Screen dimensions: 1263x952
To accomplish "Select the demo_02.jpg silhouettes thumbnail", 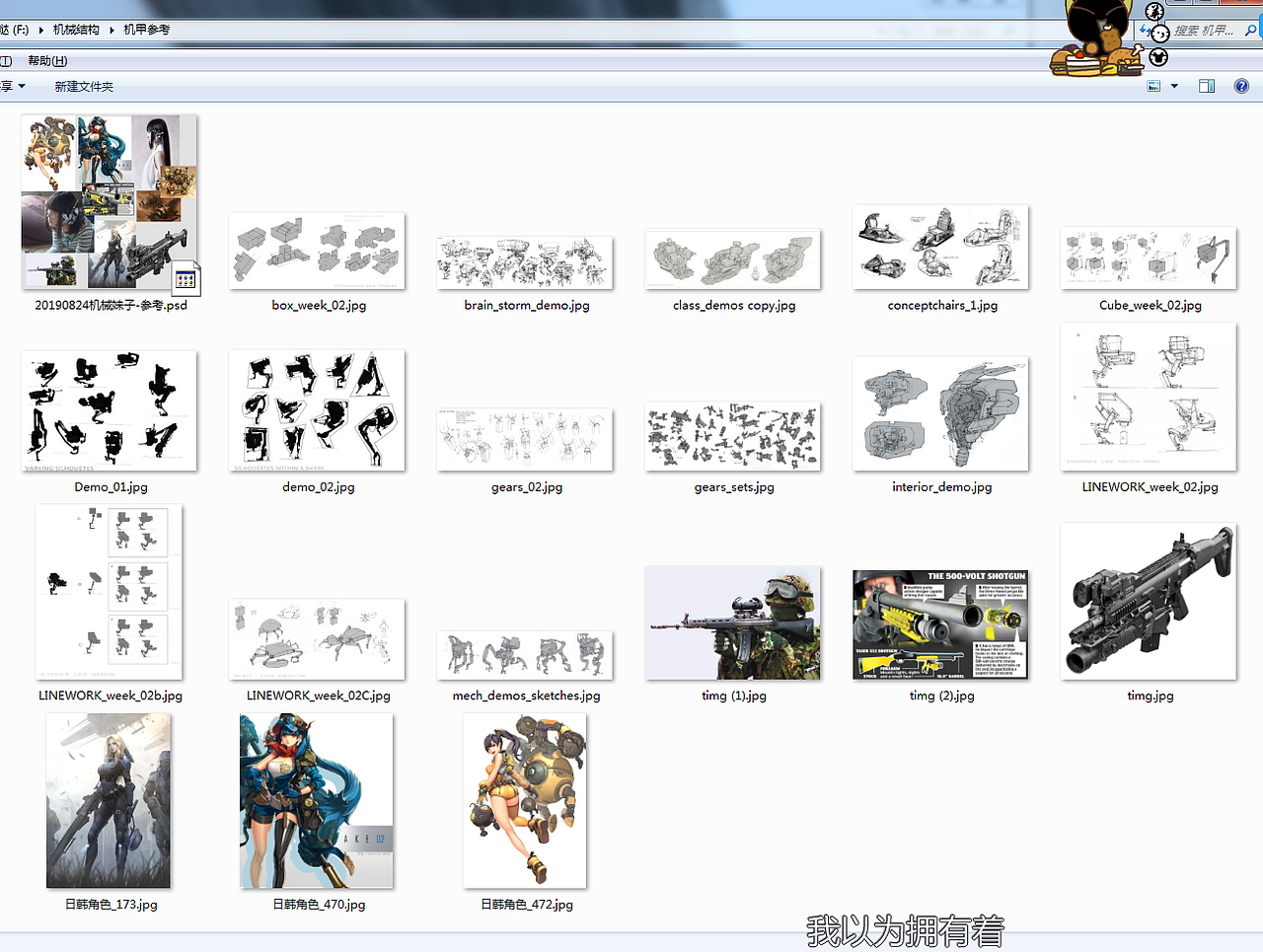I will click(317, 410).
